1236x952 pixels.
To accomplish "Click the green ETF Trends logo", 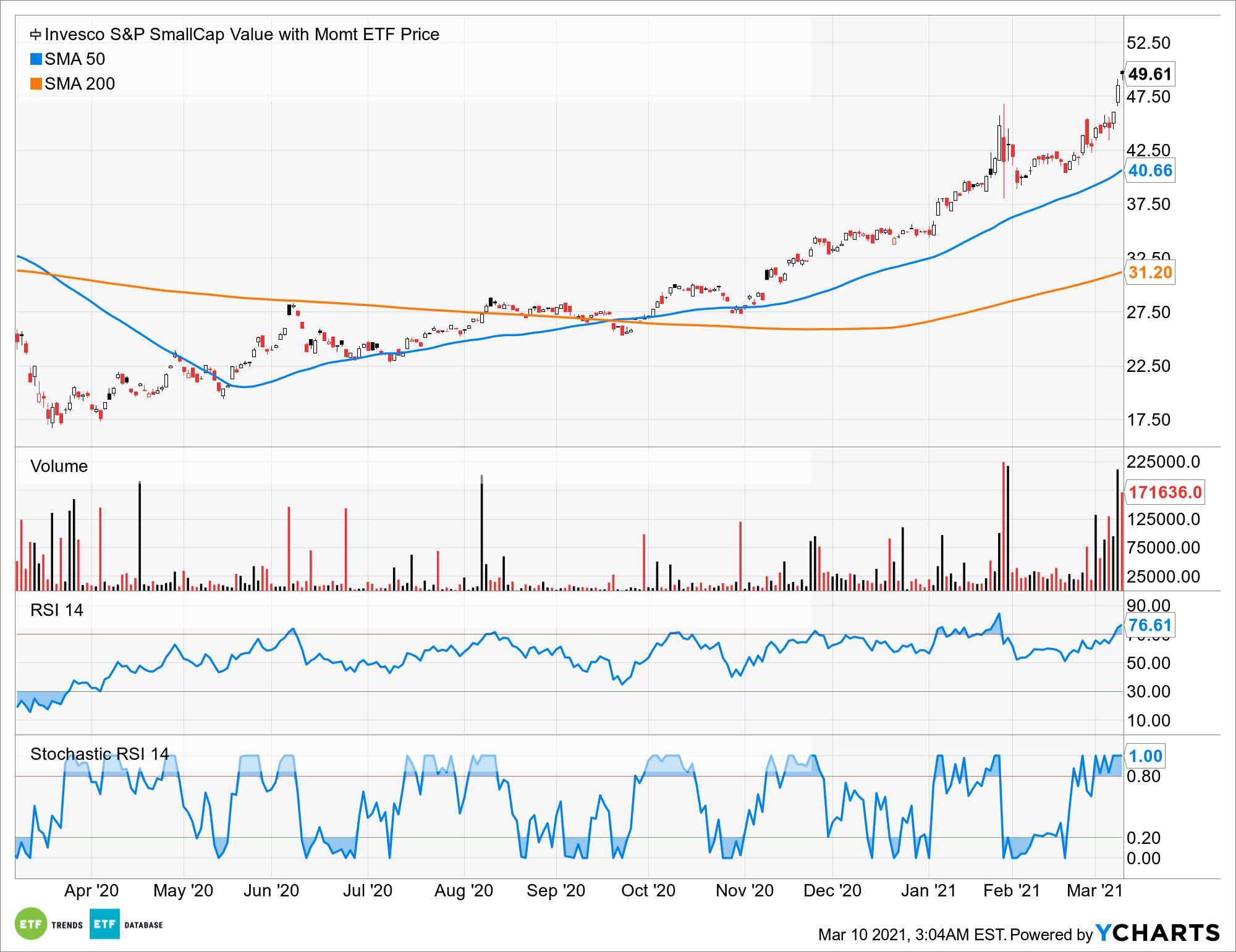I will coord(31,924).
